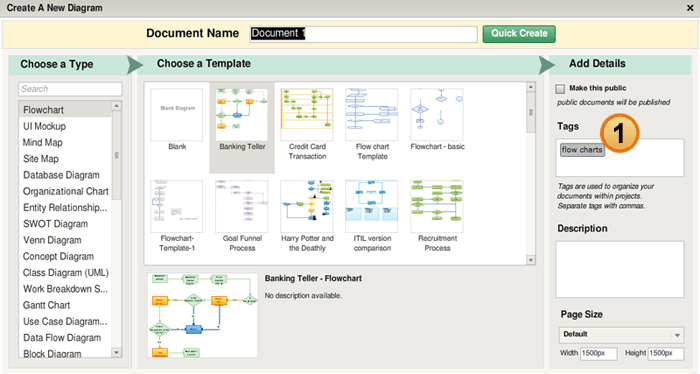Click the page Height field
This screenshot has height=374, width=700.
coord(666,353)
